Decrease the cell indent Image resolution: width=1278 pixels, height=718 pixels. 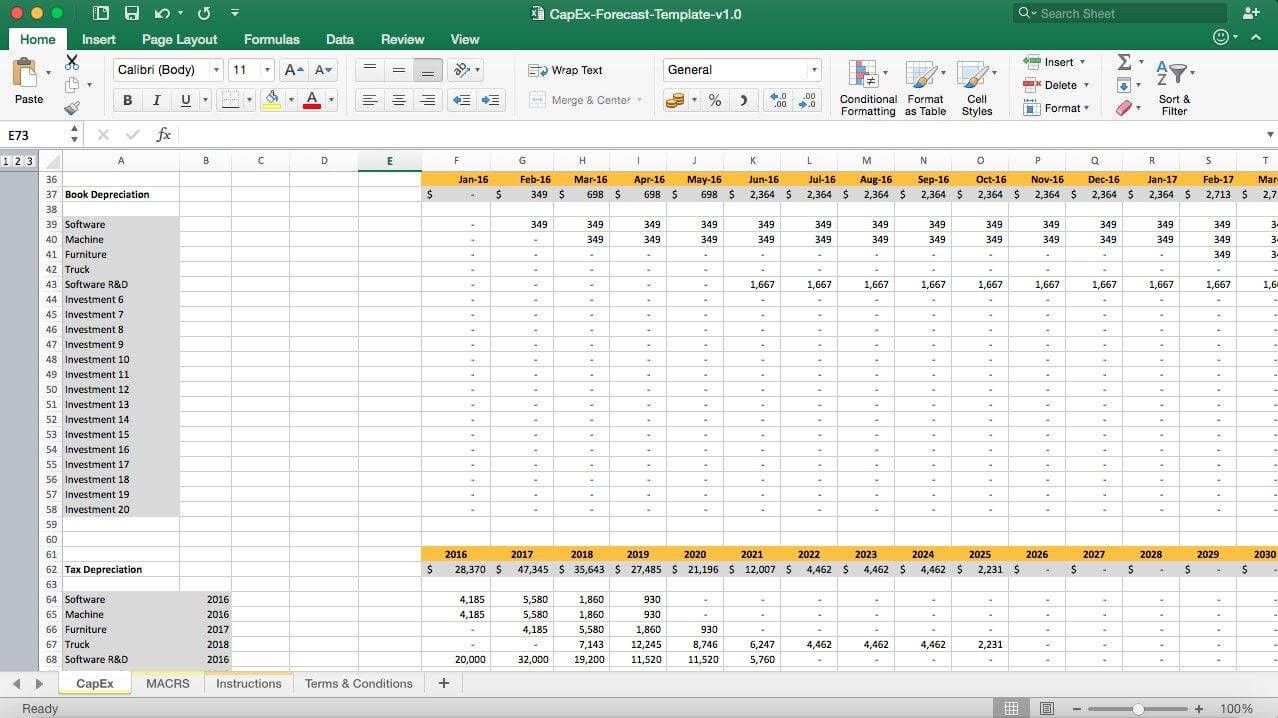[461, 100]
